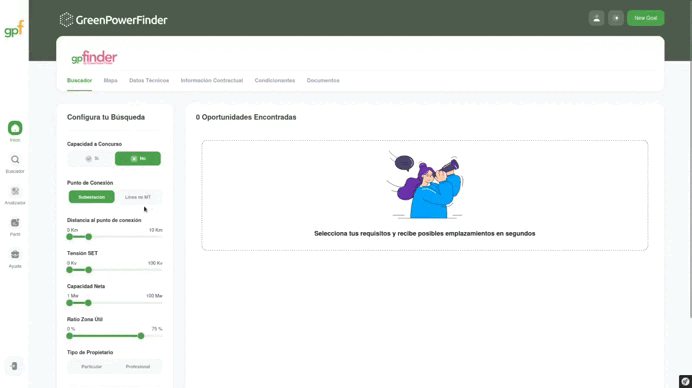Click the right handle of Capacidad Neta slider
The image size is (692, 388).
pos(88,303)
